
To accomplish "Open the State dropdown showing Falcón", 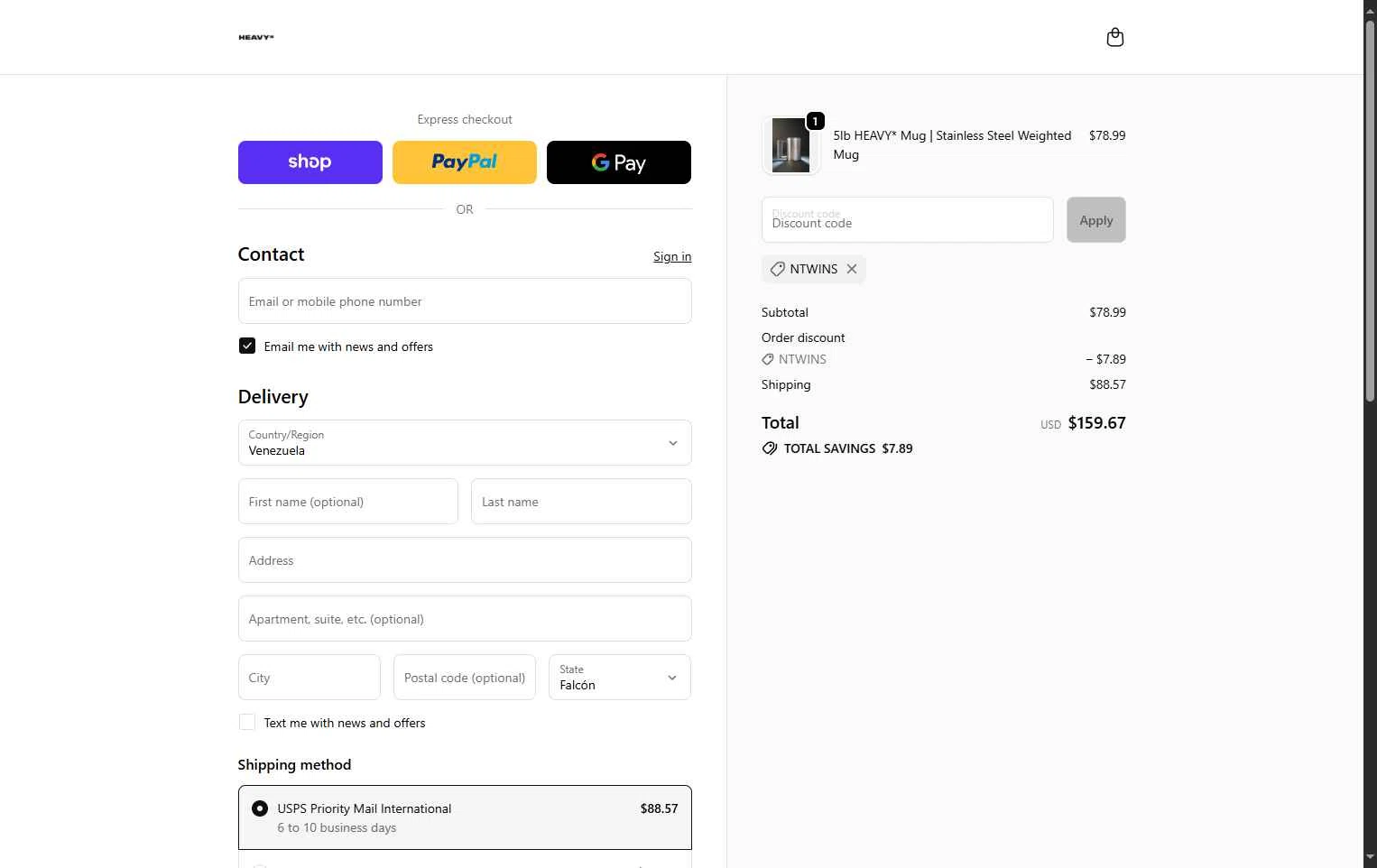I will point(620,678).
